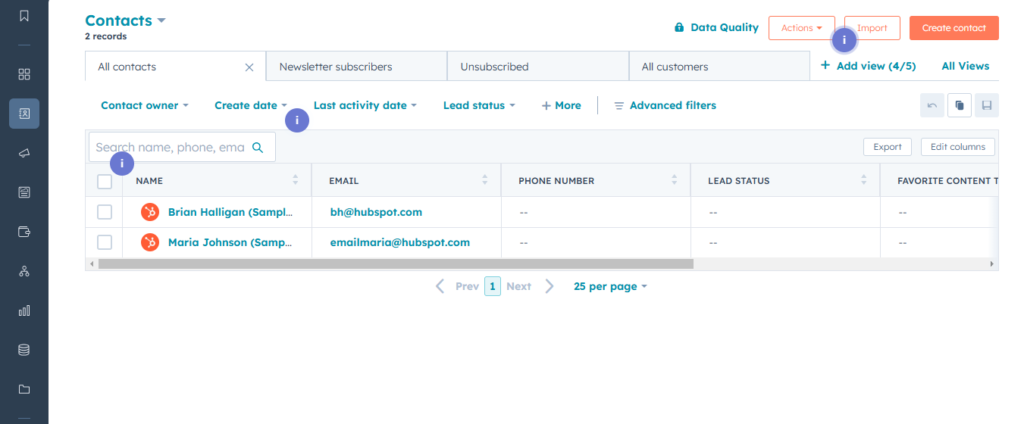
Task: Click the Import button
Action: pos(872,28)
